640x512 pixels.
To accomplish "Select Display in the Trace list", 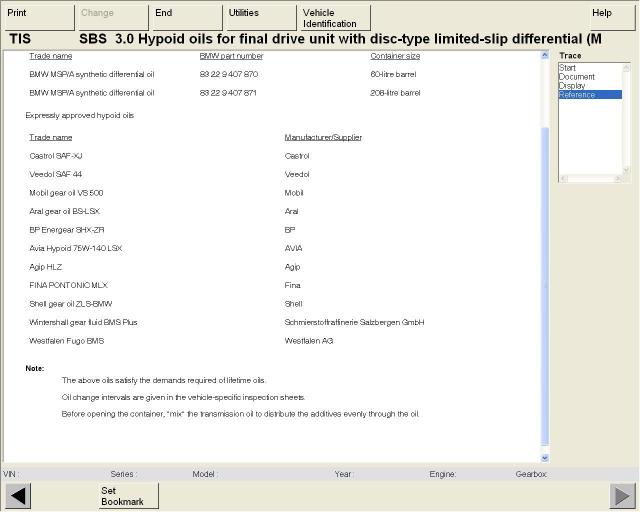I will pos(572,86).
